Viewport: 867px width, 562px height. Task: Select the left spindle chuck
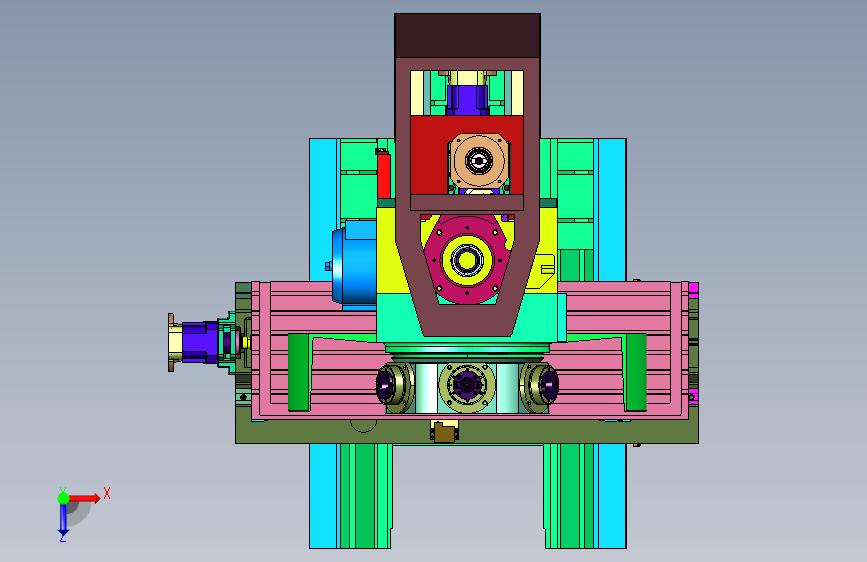tap(394, 386)
